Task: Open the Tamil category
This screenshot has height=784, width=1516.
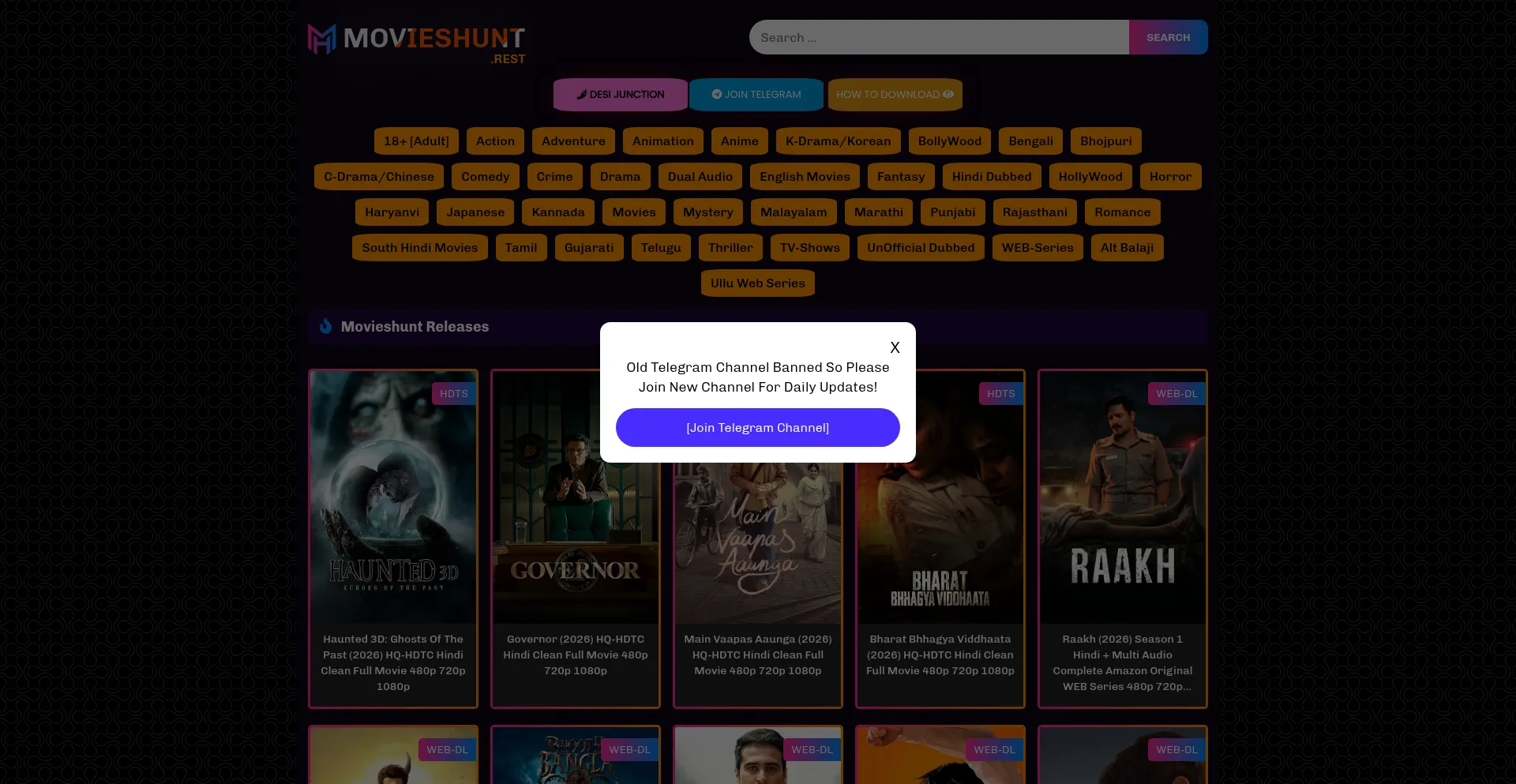Action: pyautogui.click(x=521, y=248)
